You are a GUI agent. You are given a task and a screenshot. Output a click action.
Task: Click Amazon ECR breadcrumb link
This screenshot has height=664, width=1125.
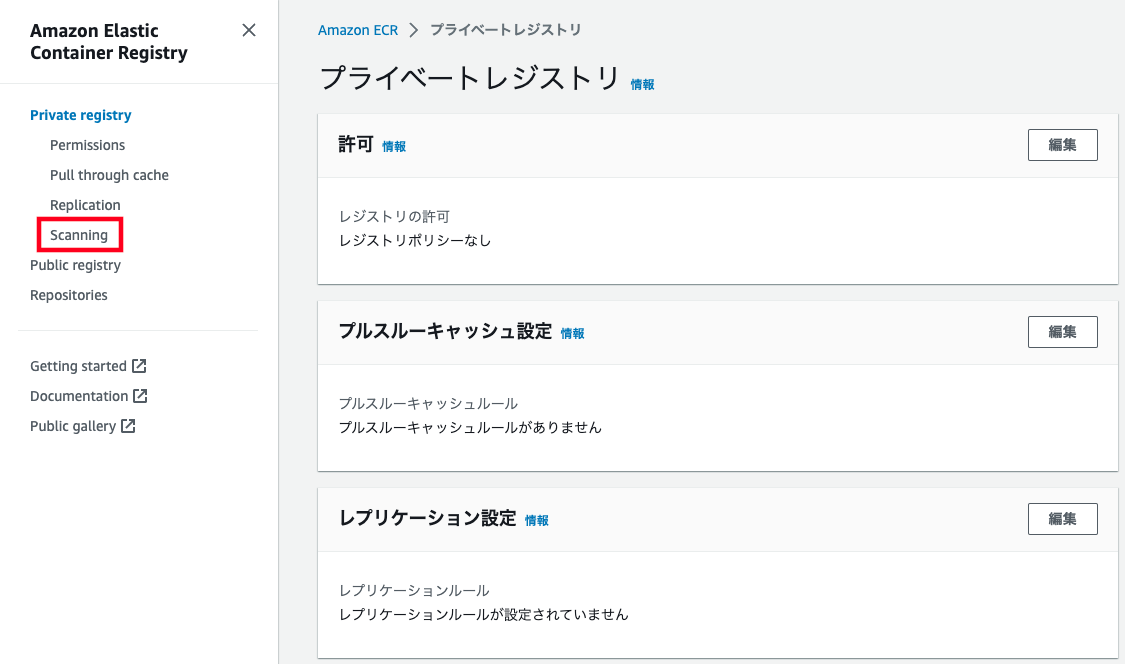point(357,30)
